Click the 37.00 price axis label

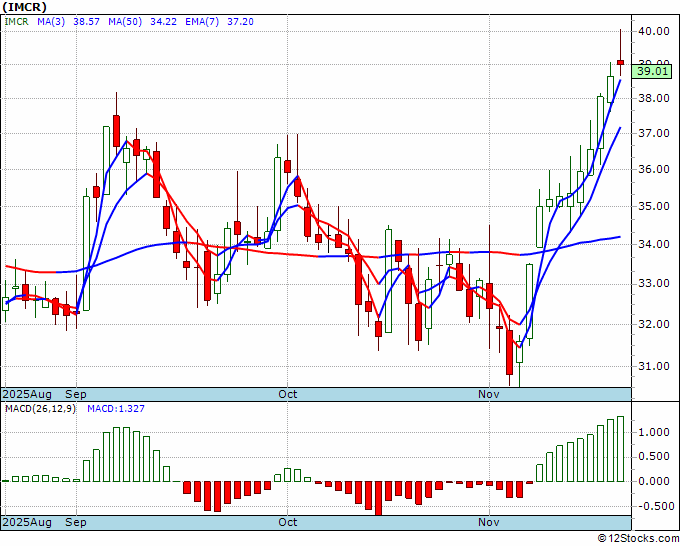click(x=654, y=134)
